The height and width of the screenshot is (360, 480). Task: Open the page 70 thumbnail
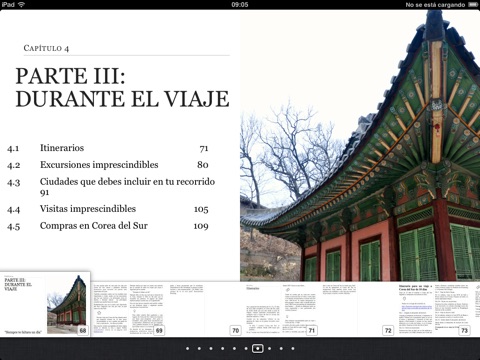point(205,309)
